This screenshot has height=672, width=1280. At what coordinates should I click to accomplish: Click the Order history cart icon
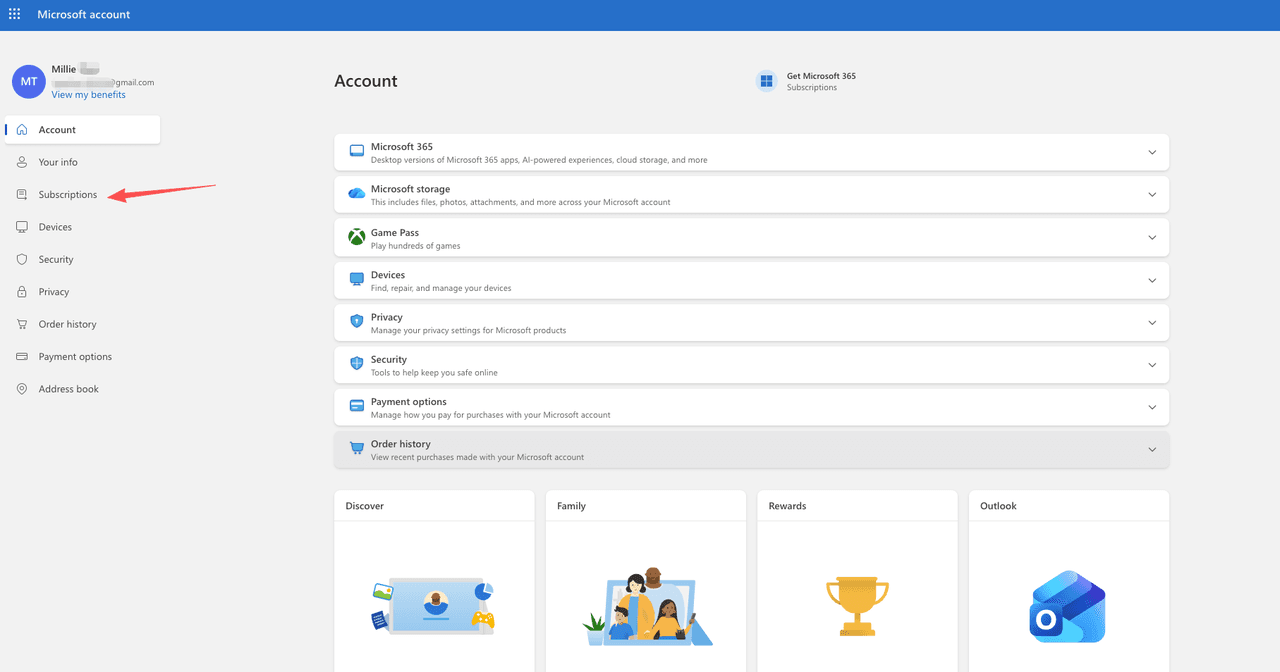[x=356, y=449]
